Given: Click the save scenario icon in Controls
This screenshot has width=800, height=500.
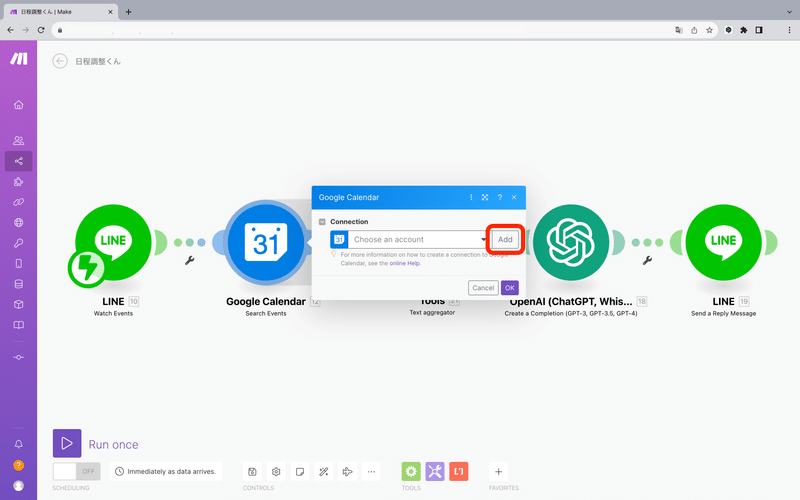Looking at the screenshot, I should pos(252,471).
